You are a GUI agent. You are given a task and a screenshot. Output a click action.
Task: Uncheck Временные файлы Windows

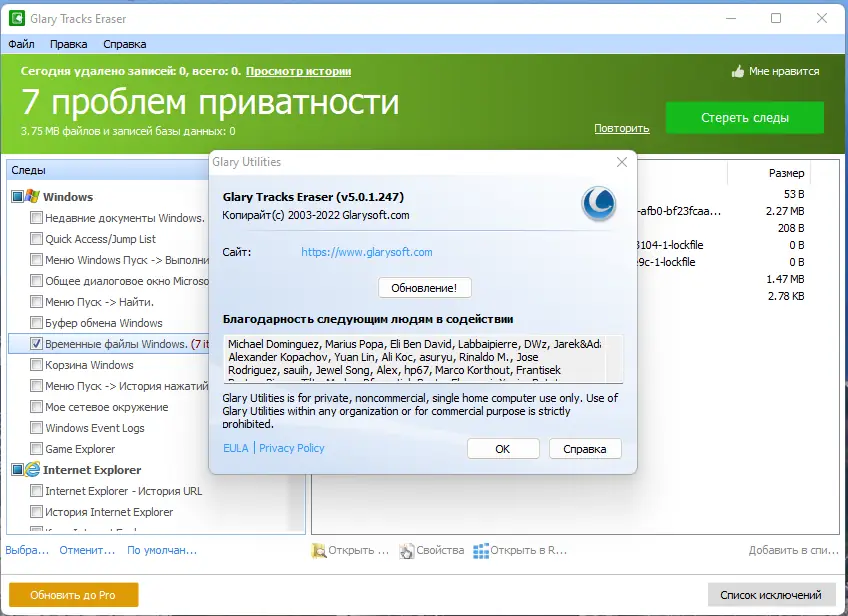click(x=36, y=343)
